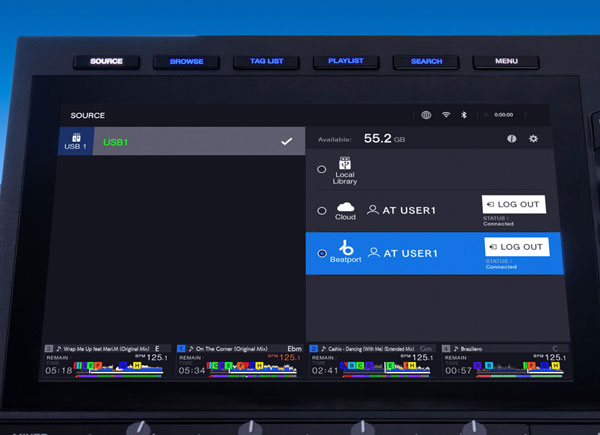Click the user icon in Beatport row

pyautogui.click(x=373, y=253)
